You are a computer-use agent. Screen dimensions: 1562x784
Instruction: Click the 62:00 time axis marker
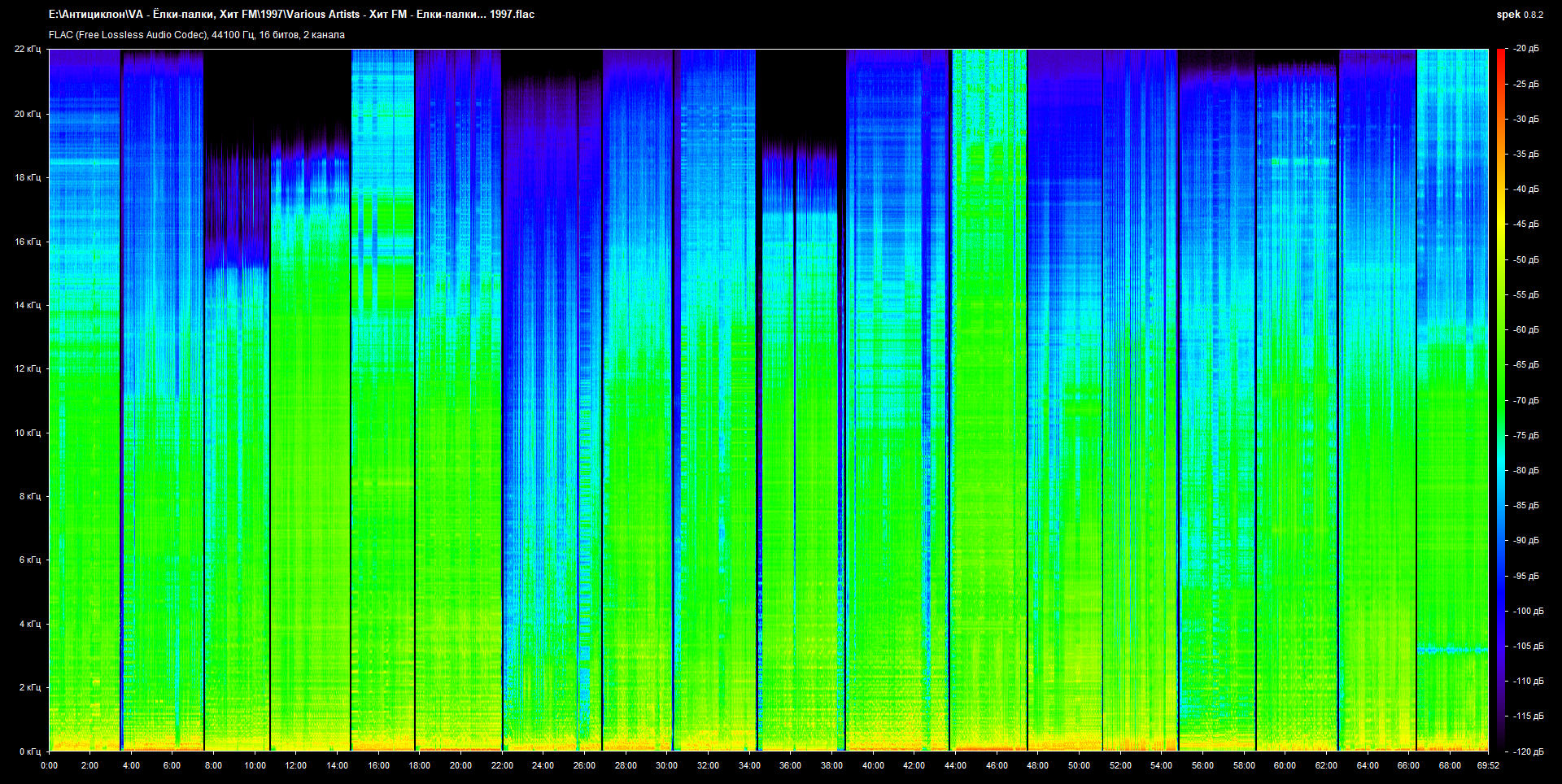coord(1326,765)
